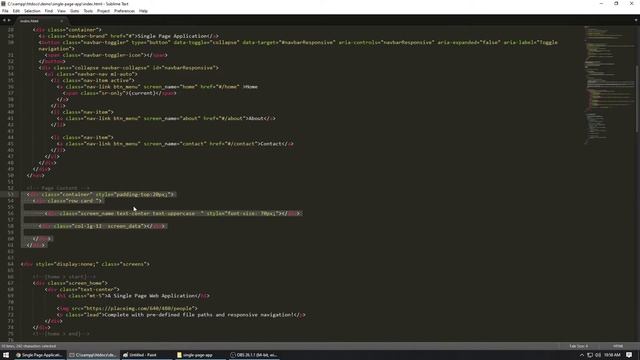Click the row card div line
Image resolution: width=640 pixels, height=360 pixels.
tap(68, 201)
